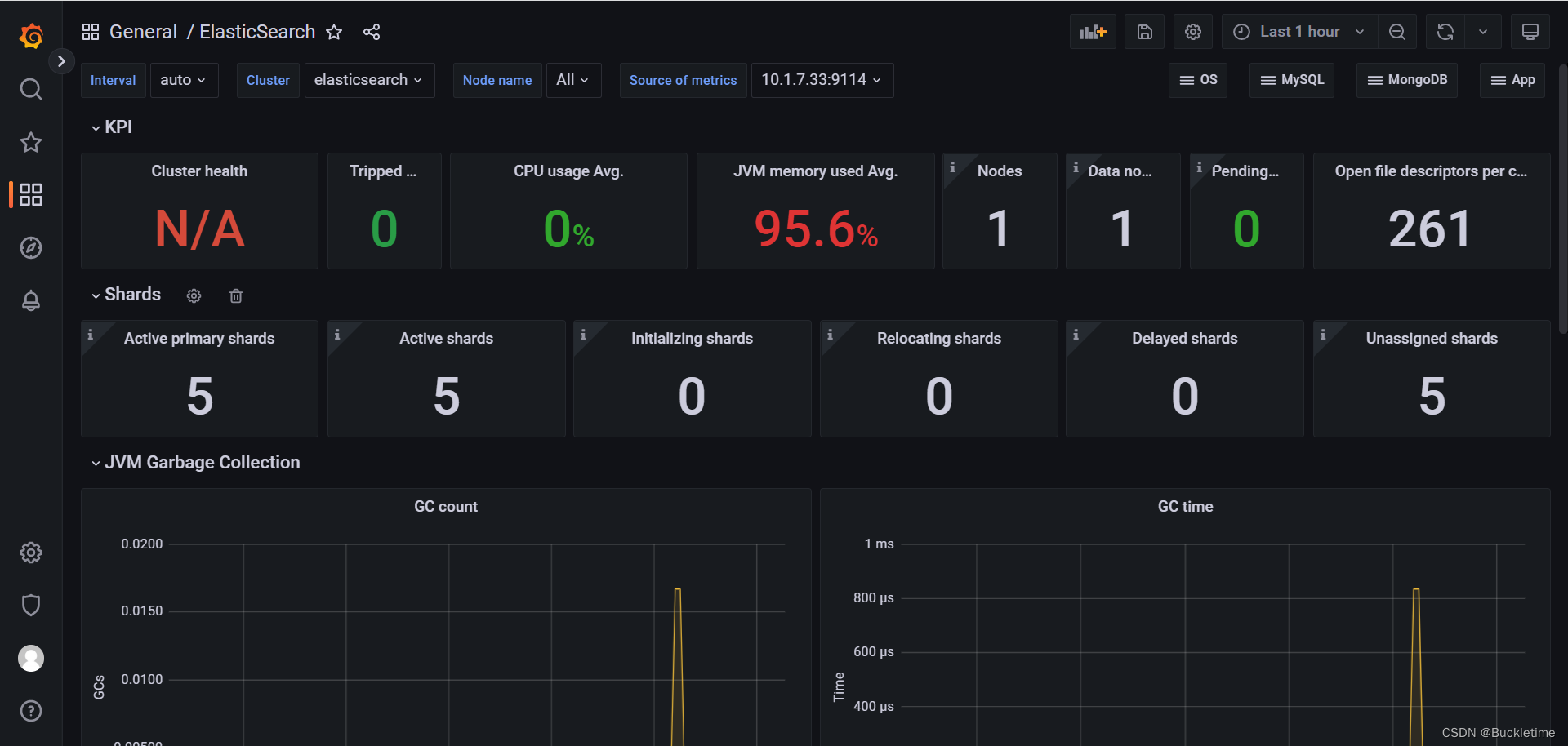
Task: Click the dashboard grid icon beside General
Action: point(91,32)
